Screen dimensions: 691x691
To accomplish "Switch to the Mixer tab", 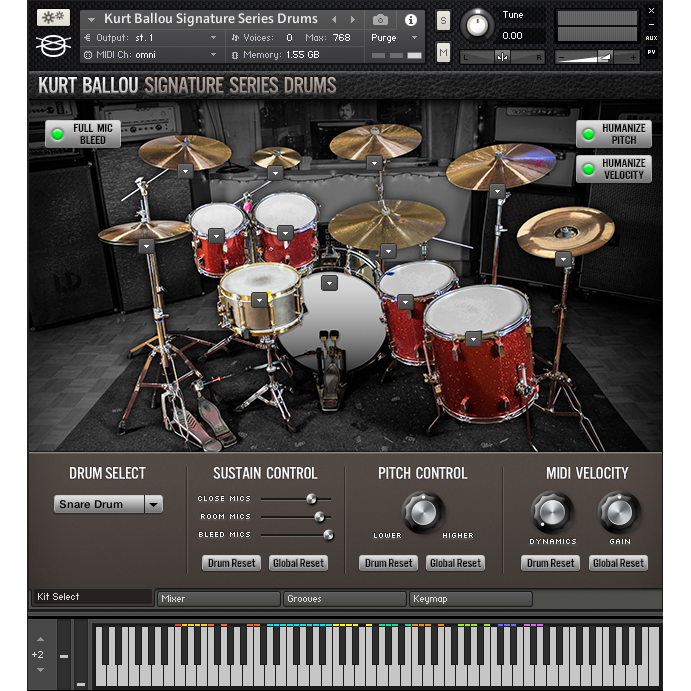I will 218,599.
